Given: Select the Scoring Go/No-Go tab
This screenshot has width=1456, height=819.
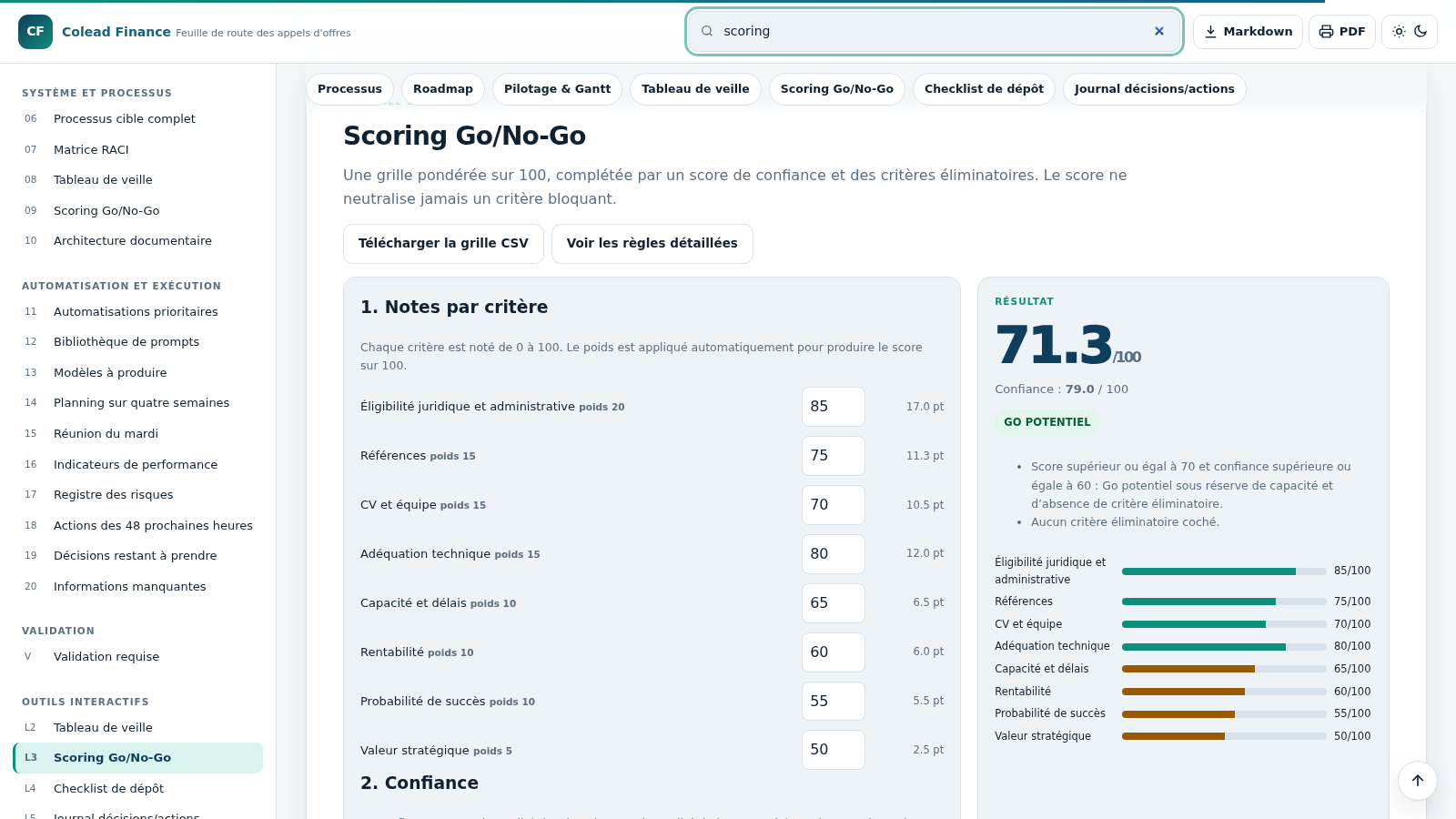Looking at the screenshot, I should coord(837,89).
